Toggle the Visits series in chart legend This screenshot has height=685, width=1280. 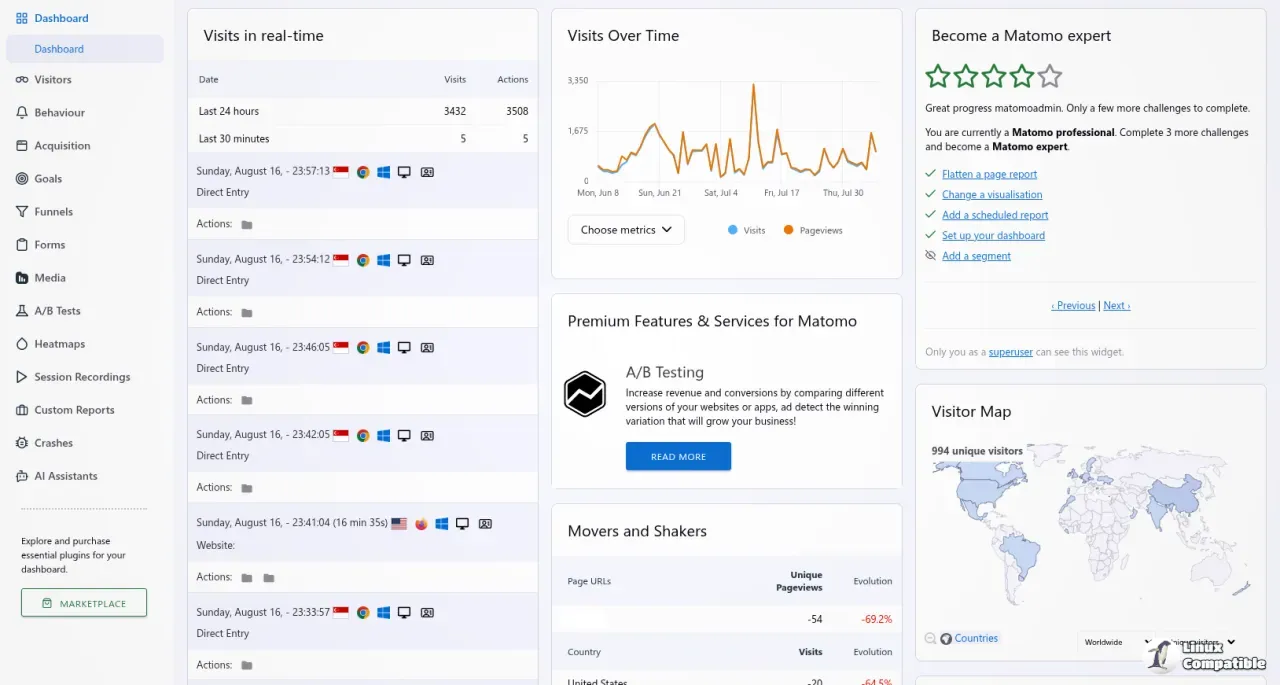[x=746, y=230]
